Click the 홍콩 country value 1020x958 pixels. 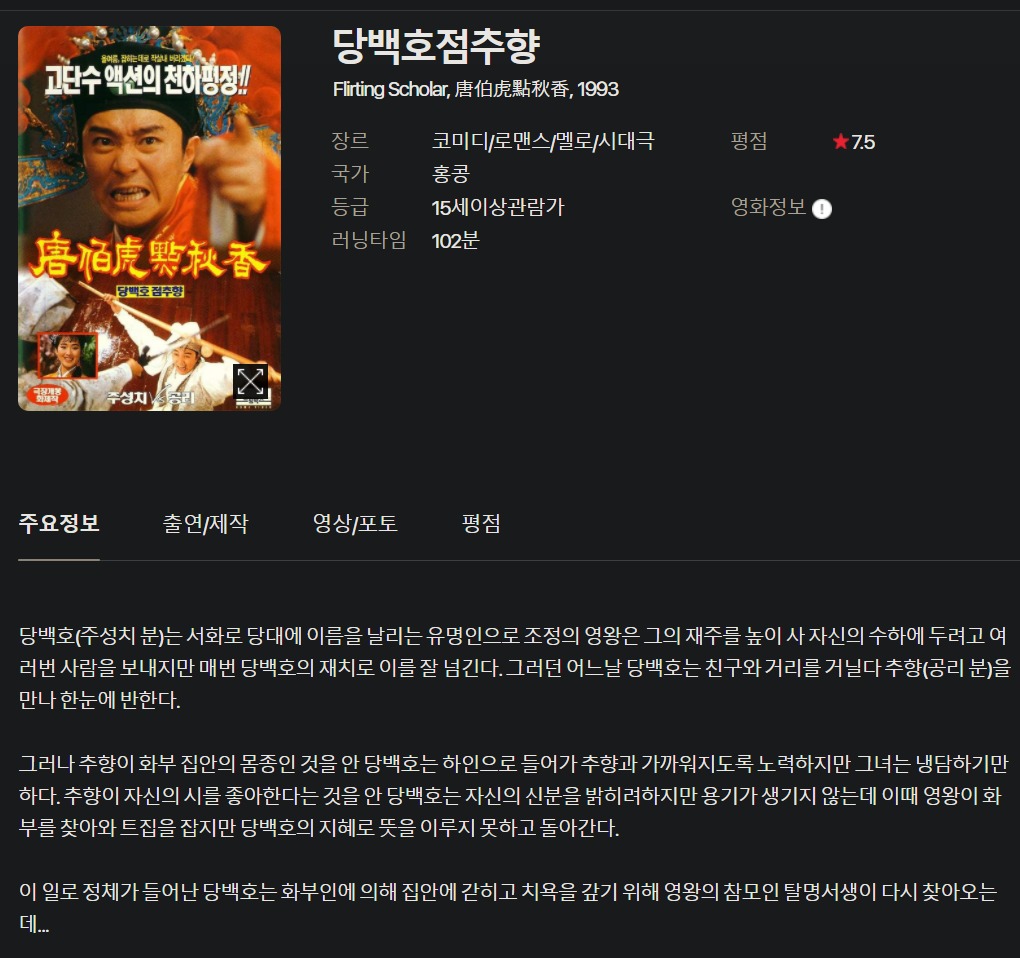coord(450,174)
